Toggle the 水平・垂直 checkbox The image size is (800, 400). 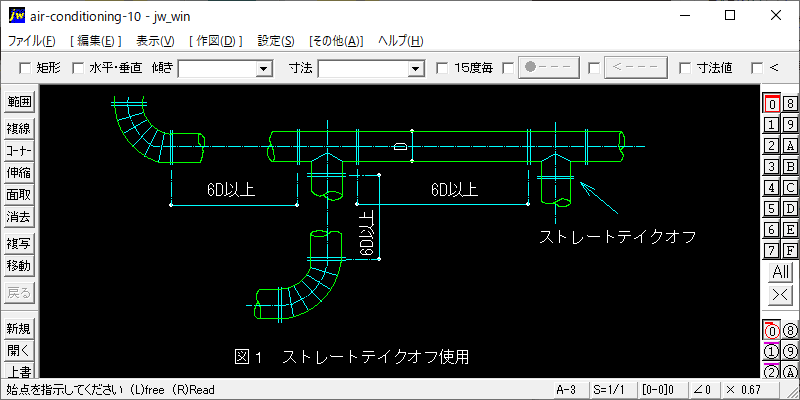coord(78,68)
